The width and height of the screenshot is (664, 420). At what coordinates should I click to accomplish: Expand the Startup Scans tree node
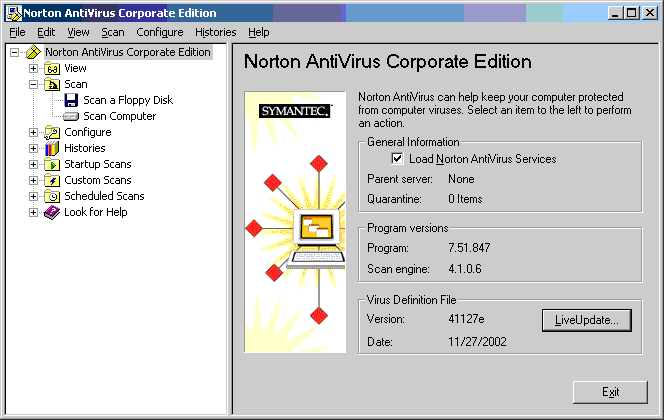coord(33,164)
